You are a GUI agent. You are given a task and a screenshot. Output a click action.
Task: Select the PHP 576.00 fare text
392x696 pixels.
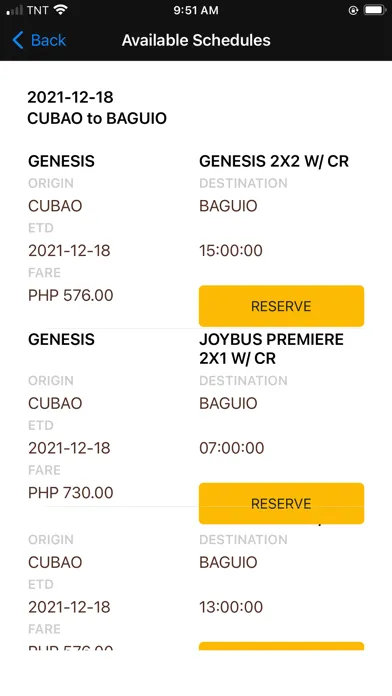tap(71, 295)
